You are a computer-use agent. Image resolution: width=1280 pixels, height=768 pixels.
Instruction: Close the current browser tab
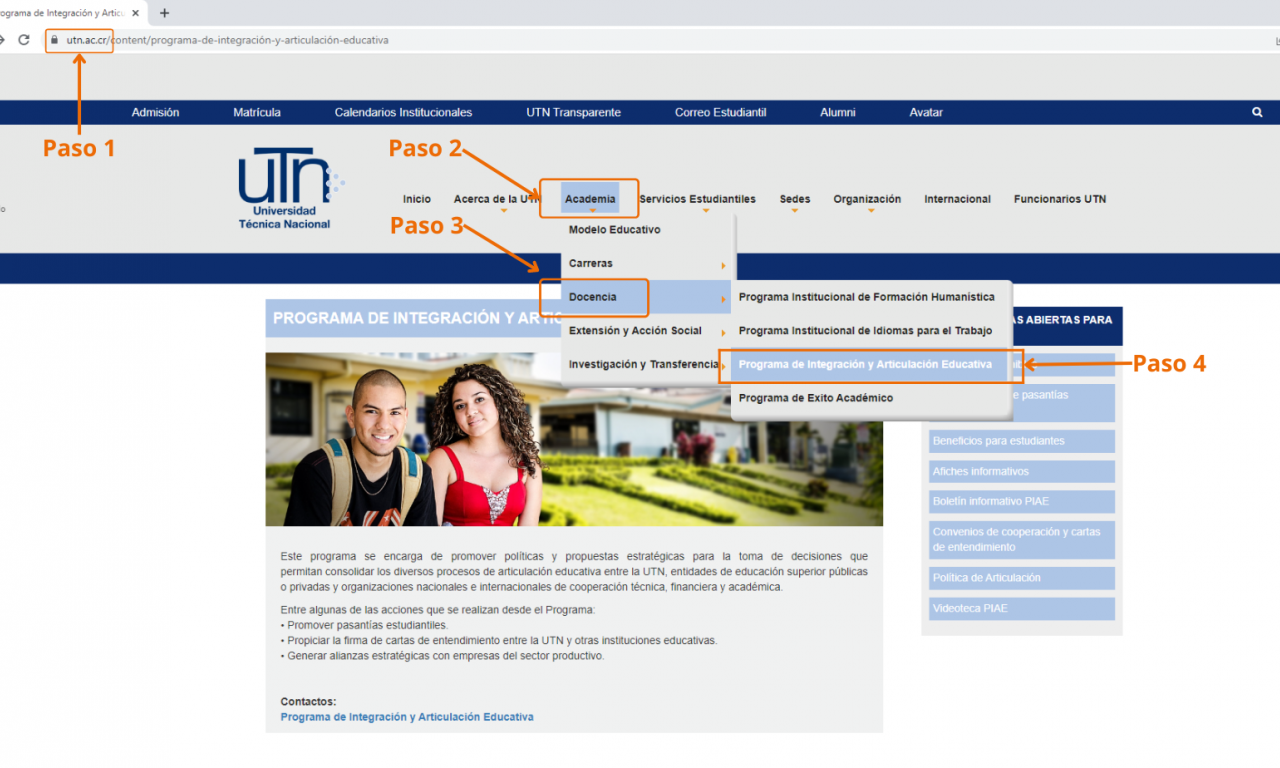click(134, 13)
